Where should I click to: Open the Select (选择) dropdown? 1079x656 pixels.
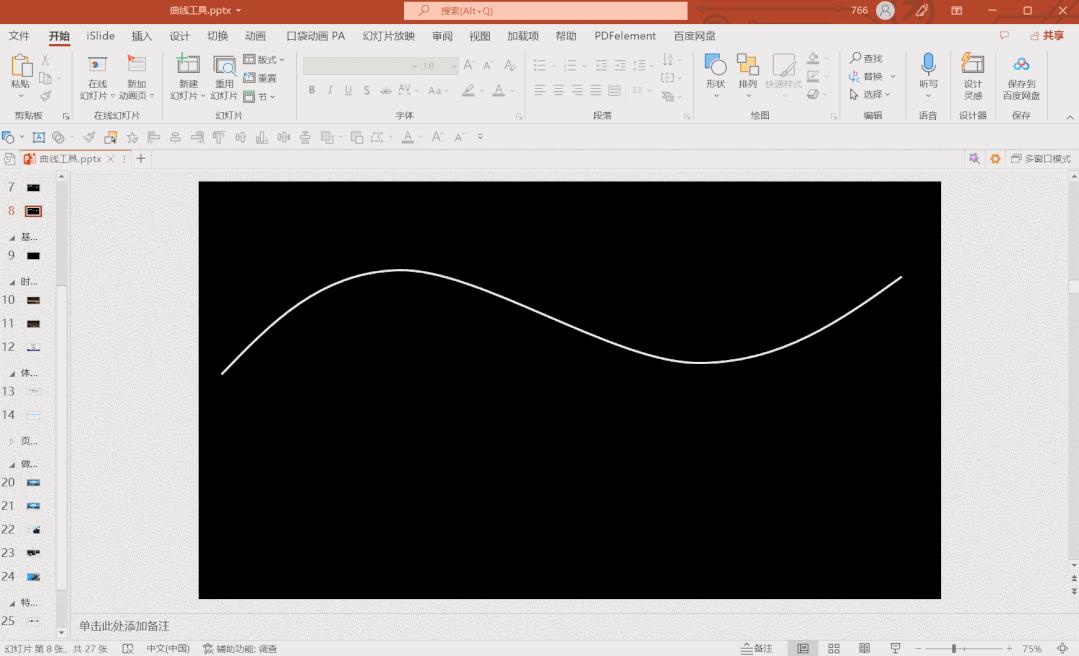click(x=871, y=95)
